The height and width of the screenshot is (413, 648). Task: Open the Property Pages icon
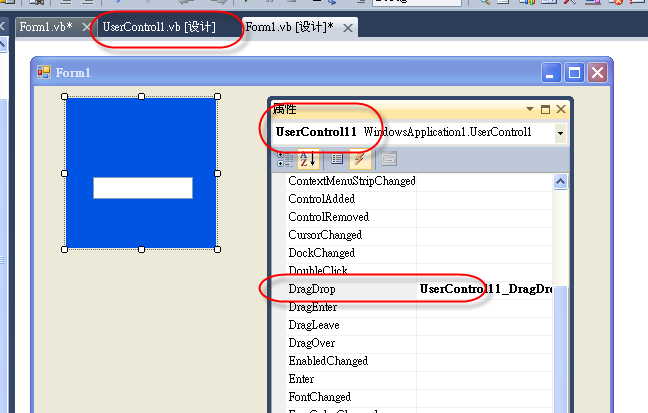tap(389, 159)
